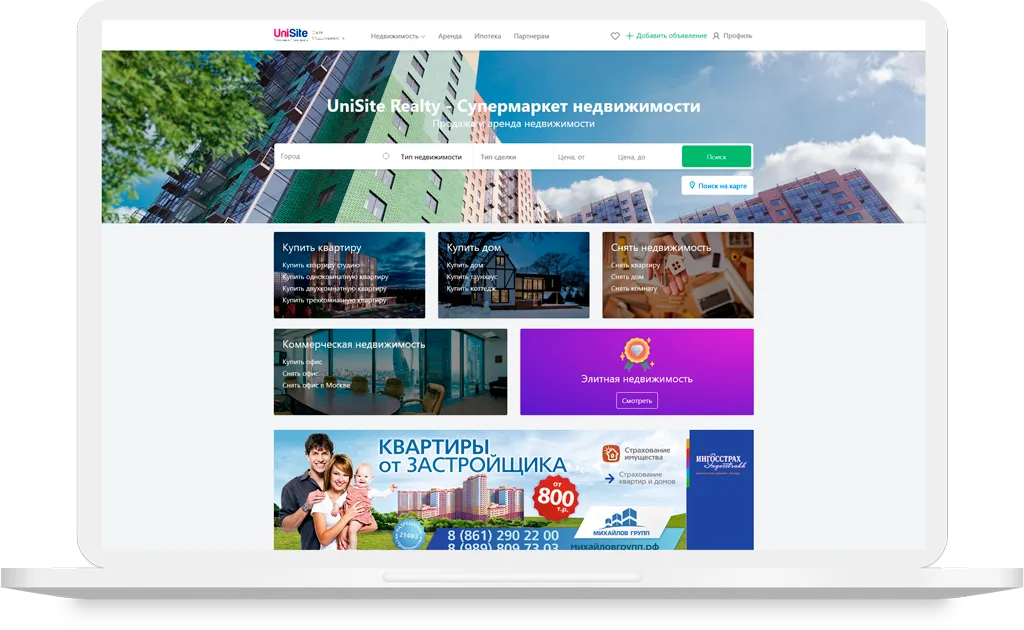Screen dimensions: 1024x630
Task: Open the Тип недвижимости dropdown
Action: tap(431, 157)
